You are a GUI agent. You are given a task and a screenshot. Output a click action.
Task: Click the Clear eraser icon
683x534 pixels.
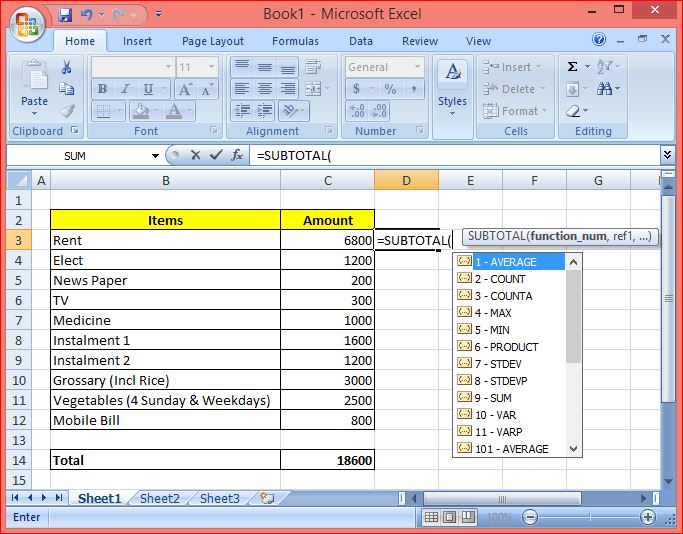click(573, 112)
